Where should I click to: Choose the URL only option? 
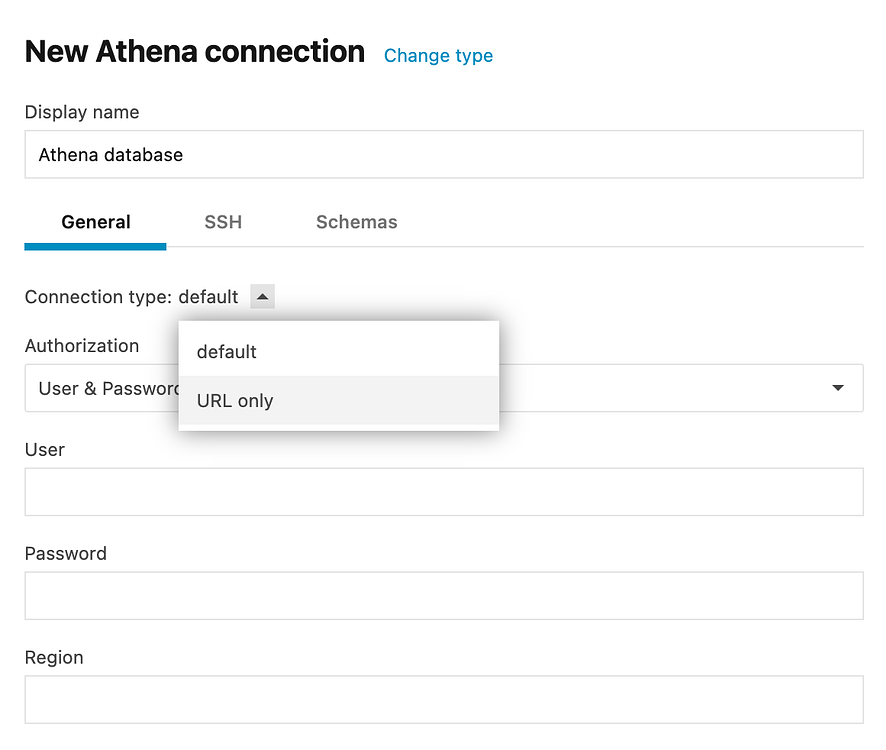coord(338,400)
